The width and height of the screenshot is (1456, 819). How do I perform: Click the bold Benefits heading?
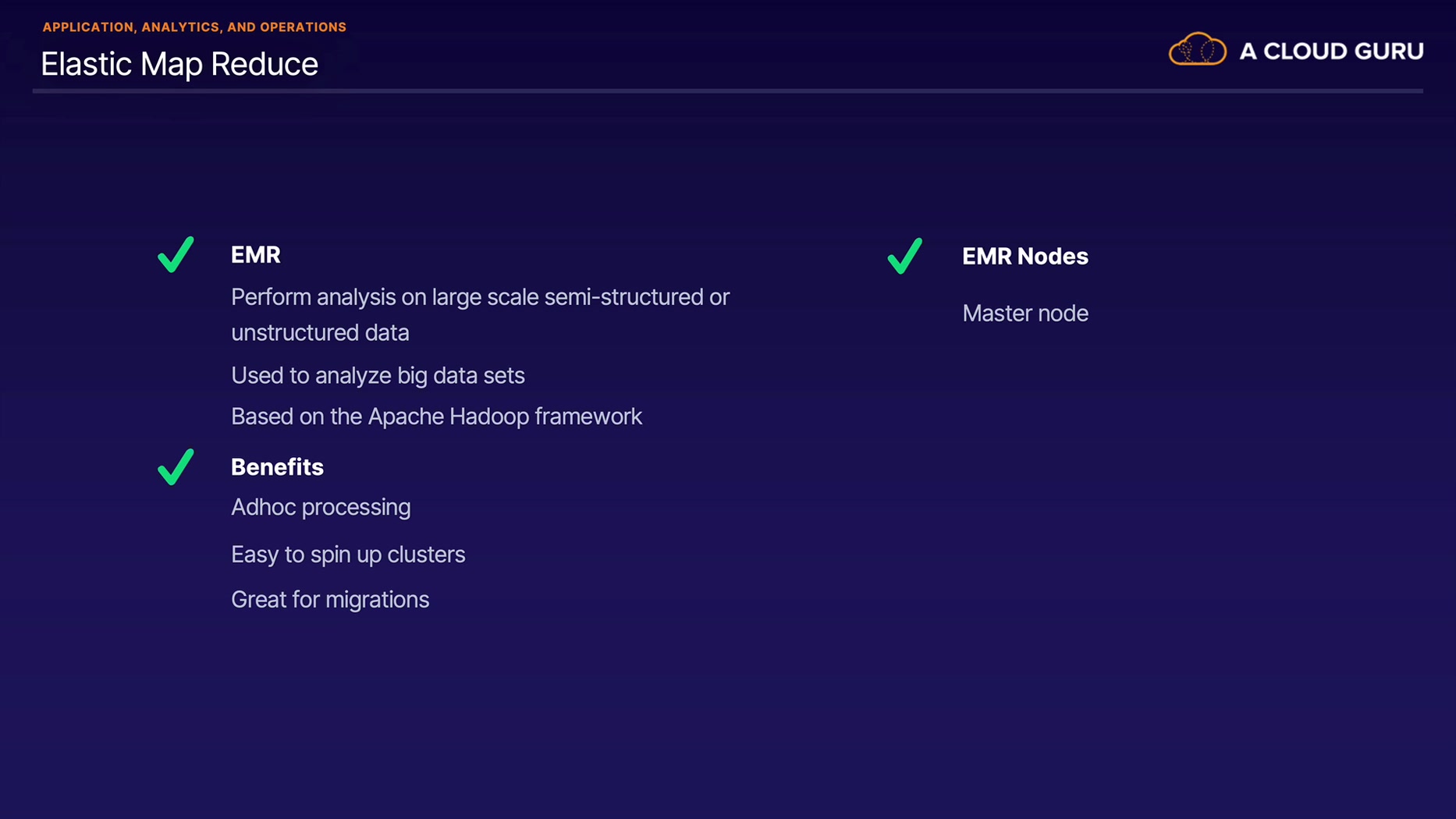click(x=277, y=467)
